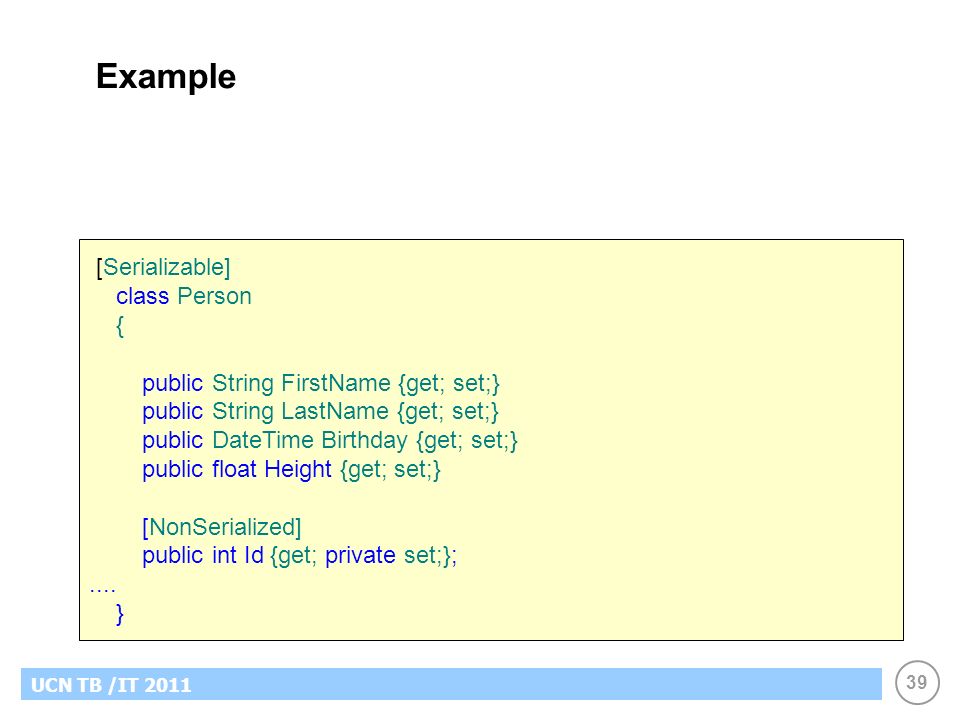Click the four dots ellipsis line
This screenshot has width=960, height=720.
[102, 590]
